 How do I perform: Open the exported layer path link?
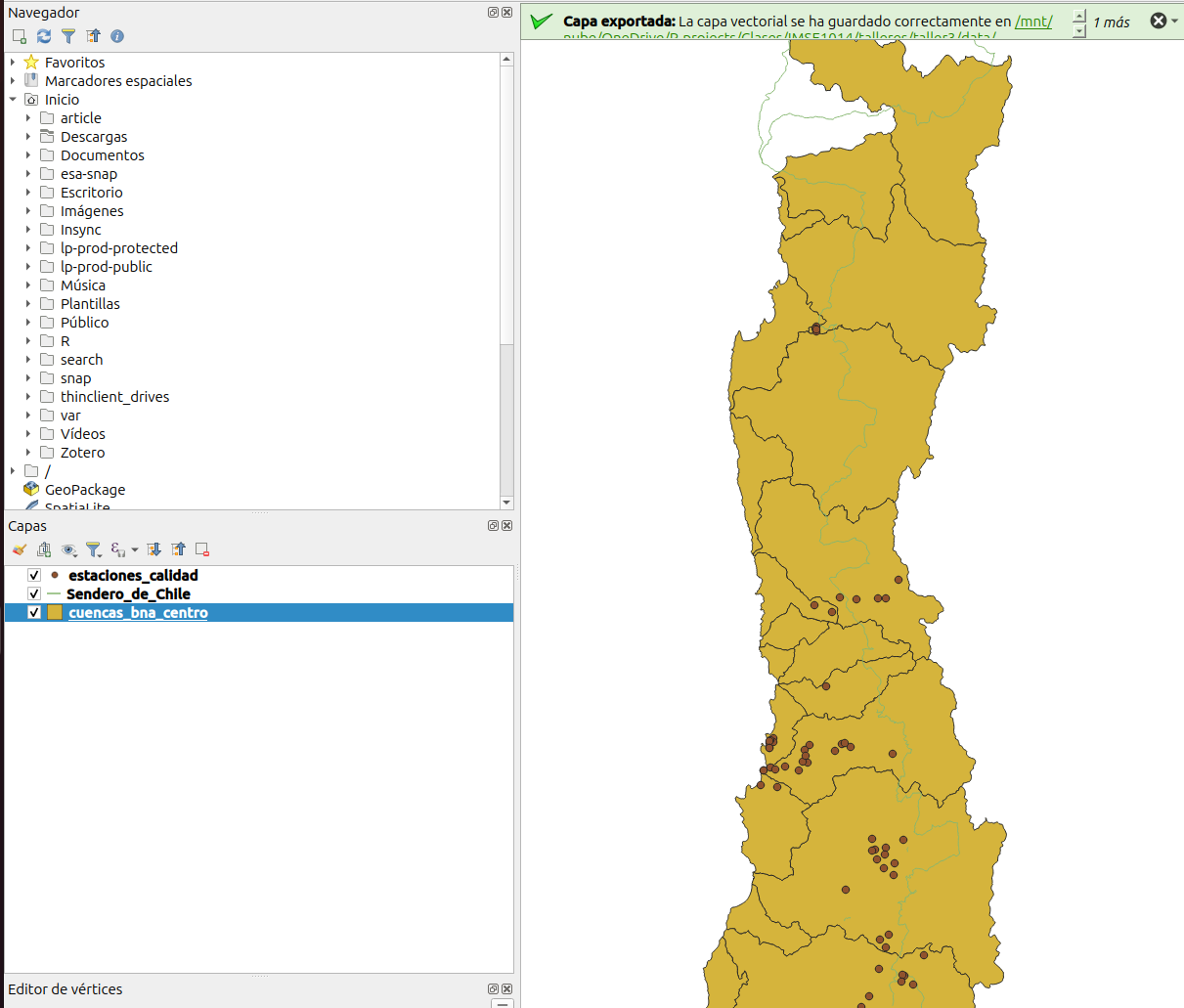pyautogui.click(x=1032, y=22)
